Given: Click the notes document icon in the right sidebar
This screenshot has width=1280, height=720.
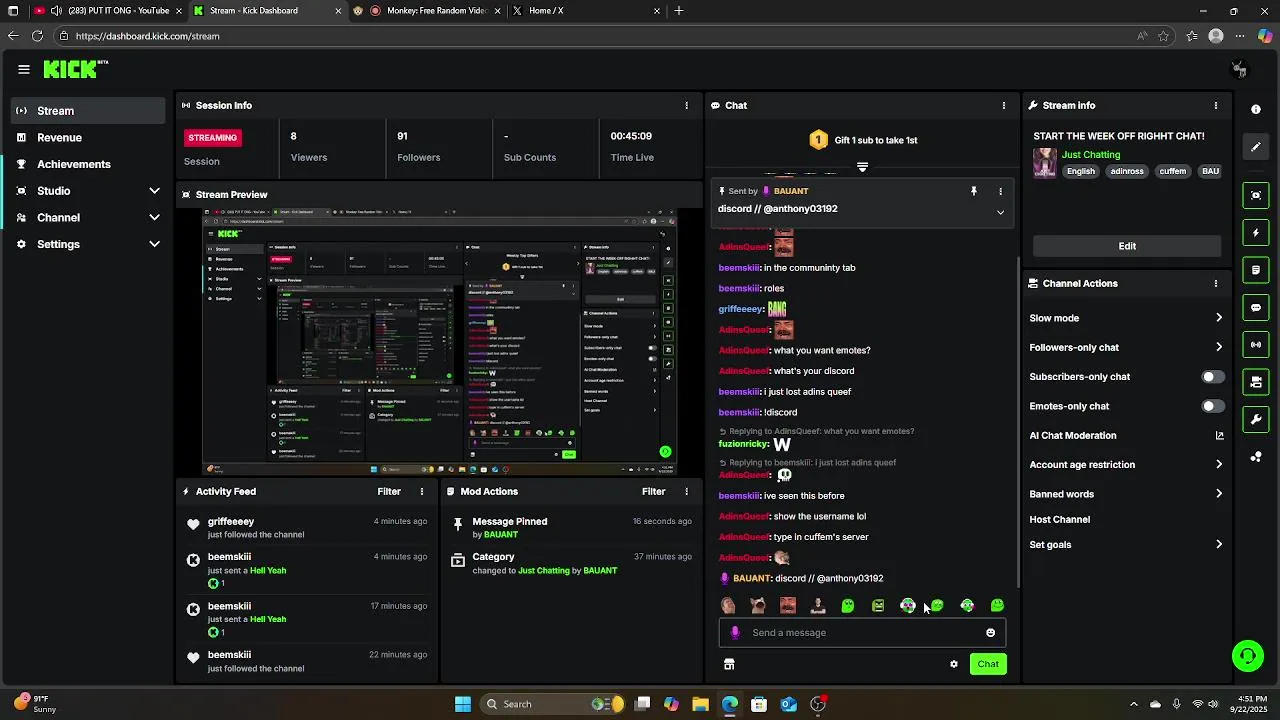Looking at the screenshot, I should [1256, 270].
